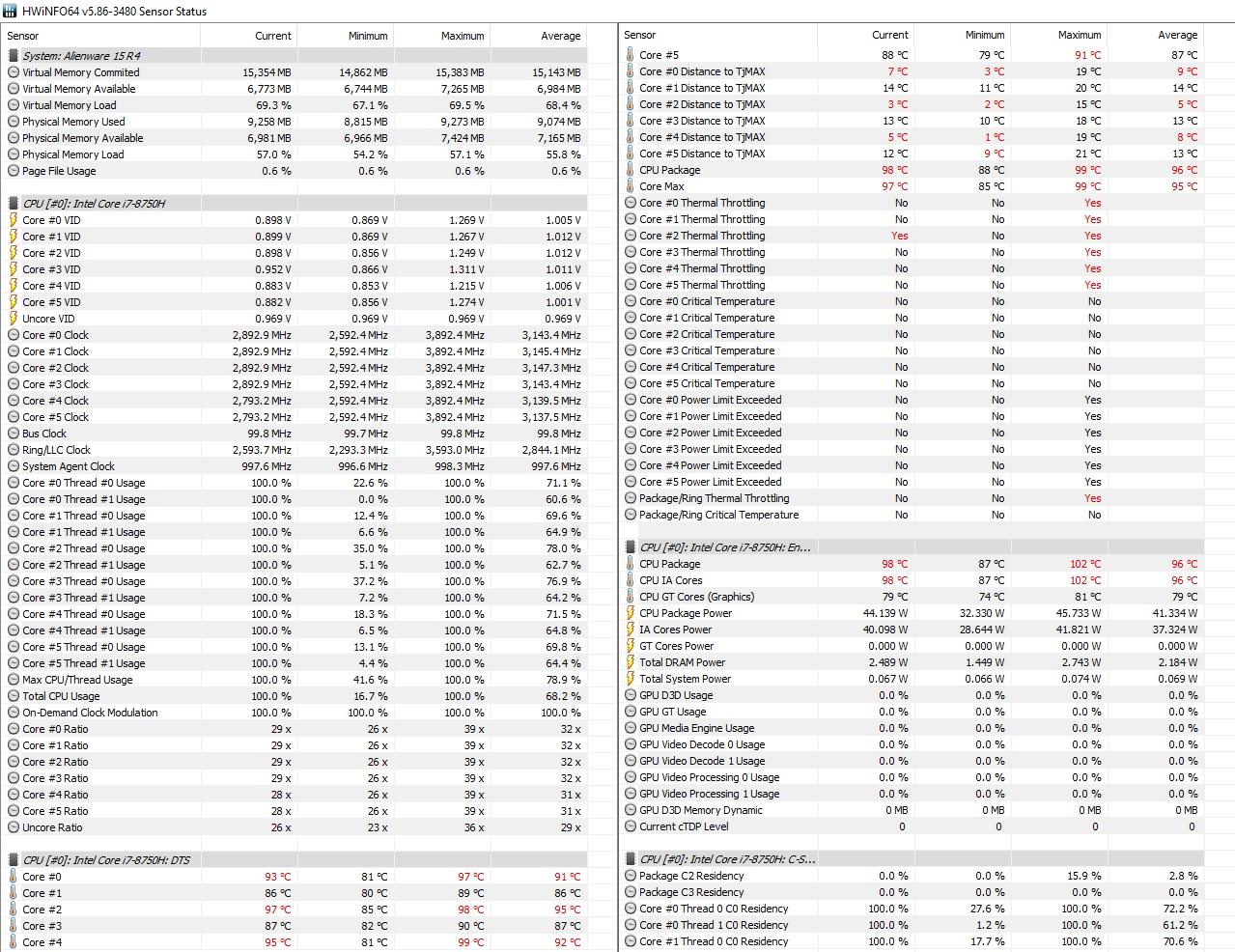Select the Physical Memory Used row

(x=73, y=122)
